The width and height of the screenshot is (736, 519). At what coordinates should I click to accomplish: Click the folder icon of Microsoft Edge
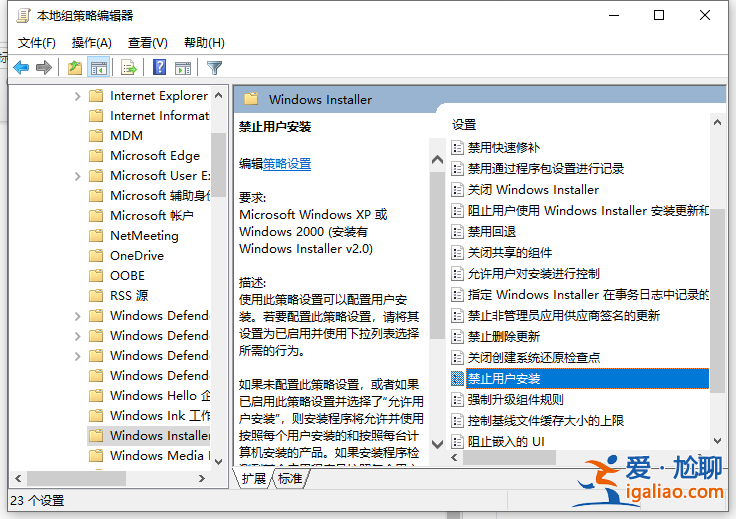(x=96, y=155)
